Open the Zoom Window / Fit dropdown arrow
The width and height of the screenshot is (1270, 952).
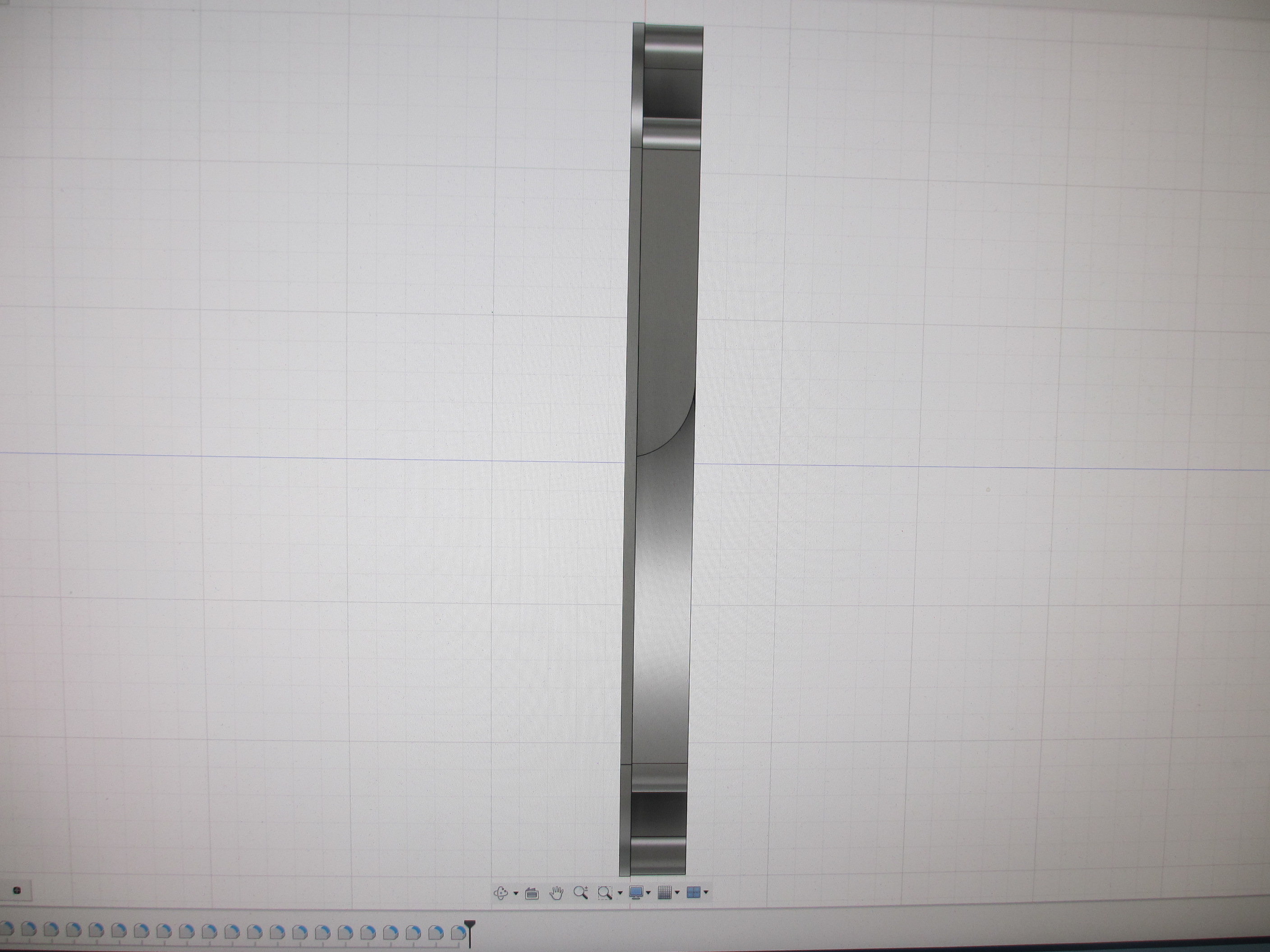pos(620,893)
